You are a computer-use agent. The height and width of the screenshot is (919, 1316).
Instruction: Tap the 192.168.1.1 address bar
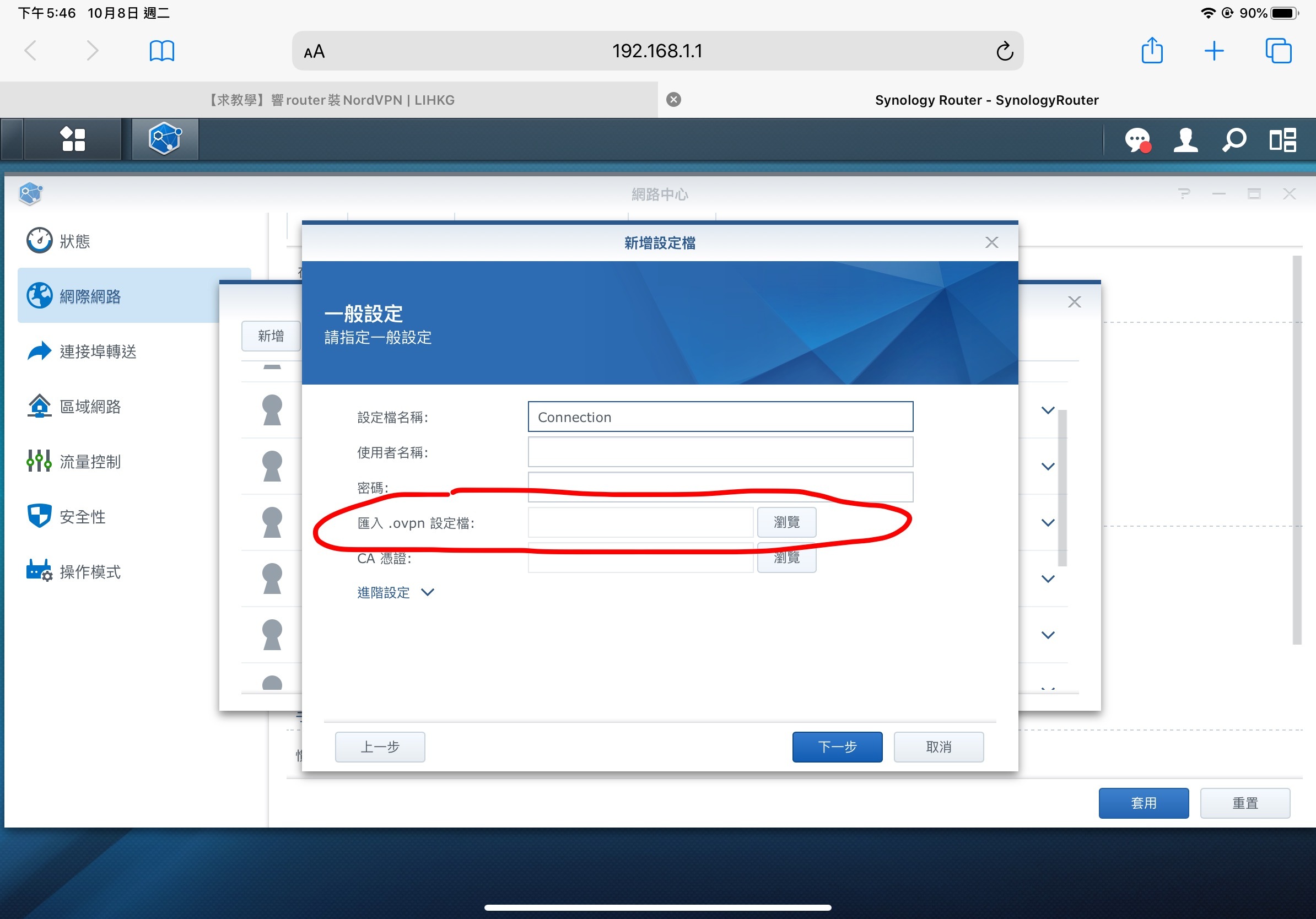657,51
